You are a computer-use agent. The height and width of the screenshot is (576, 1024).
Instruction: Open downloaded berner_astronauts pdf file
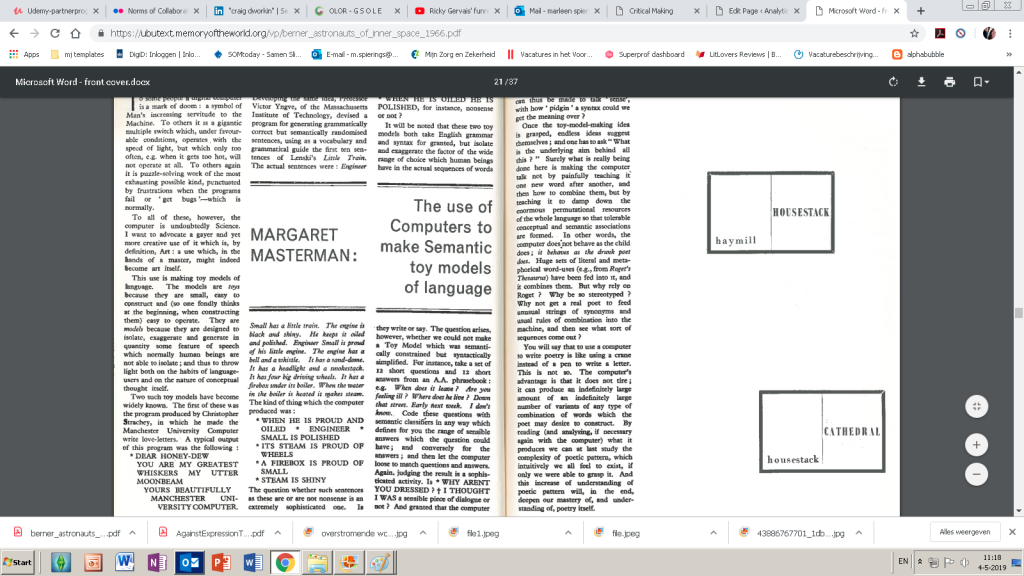point(67,533)
